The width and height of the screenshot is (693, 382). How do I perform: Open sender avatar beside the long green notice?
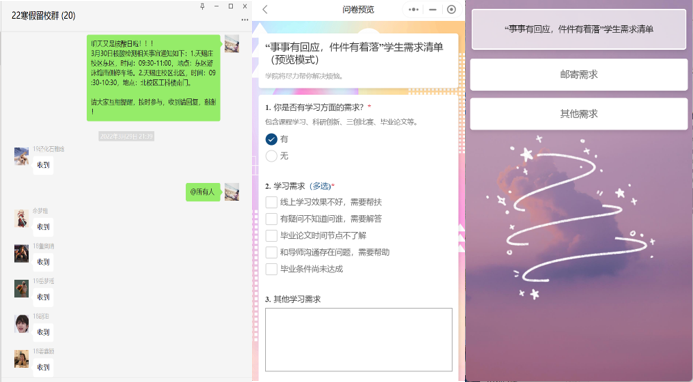pyautogui.click(x=232, y=44)
